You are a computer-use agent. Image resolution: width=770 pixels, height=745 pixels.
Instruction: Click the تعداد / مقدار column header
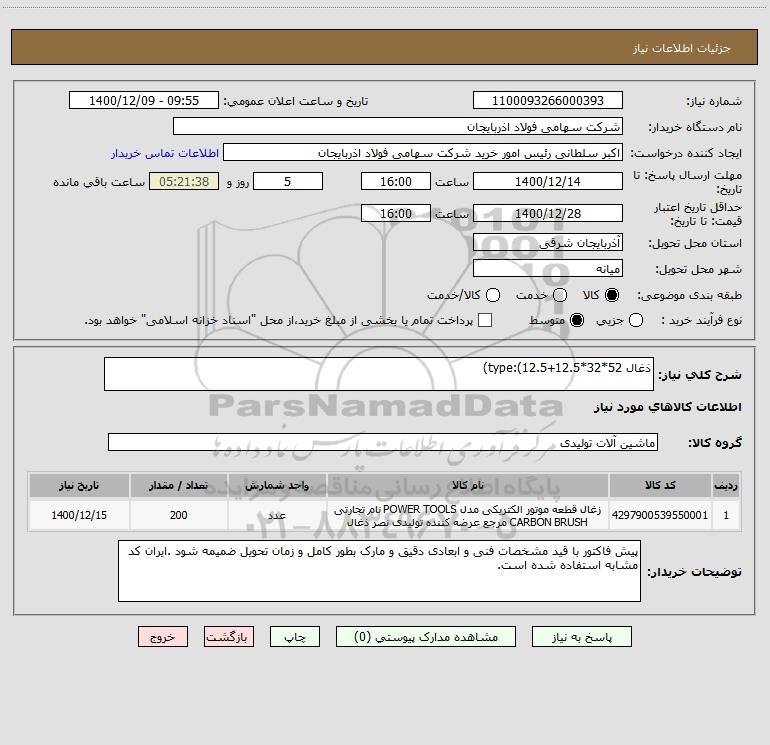(179, 485)
